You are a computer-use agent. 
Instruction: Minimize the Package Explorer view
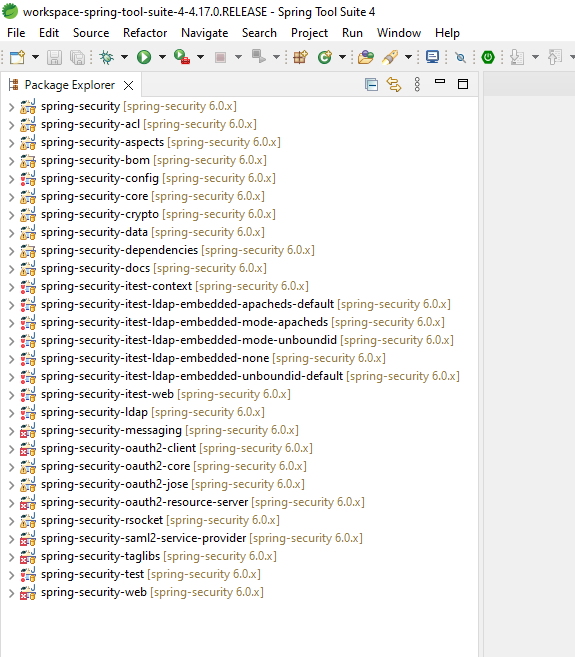coord(440,81)
